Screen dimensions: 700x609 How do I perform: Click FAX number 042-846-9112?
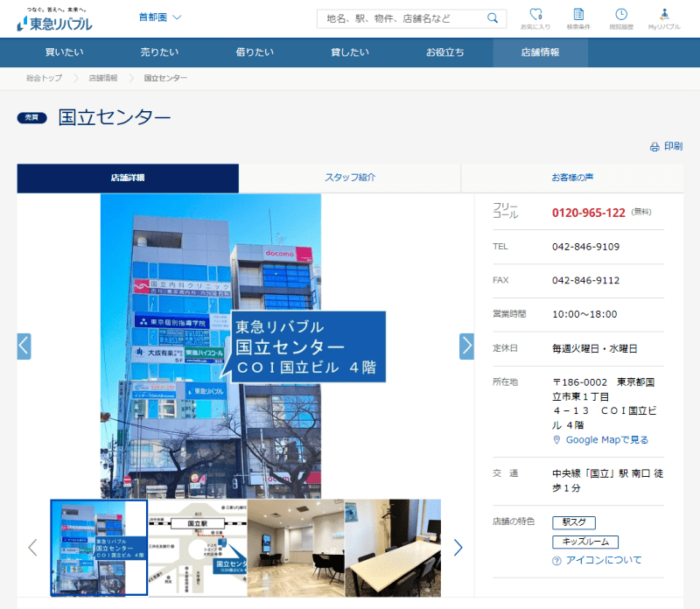(x=586, y=280)
